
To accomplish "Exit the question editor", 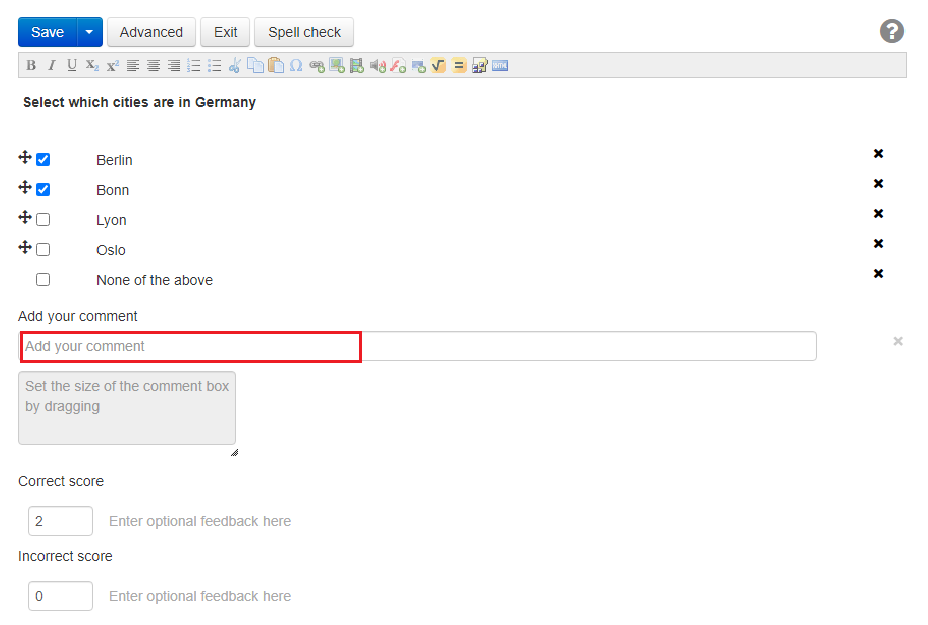I will (226, 32).
